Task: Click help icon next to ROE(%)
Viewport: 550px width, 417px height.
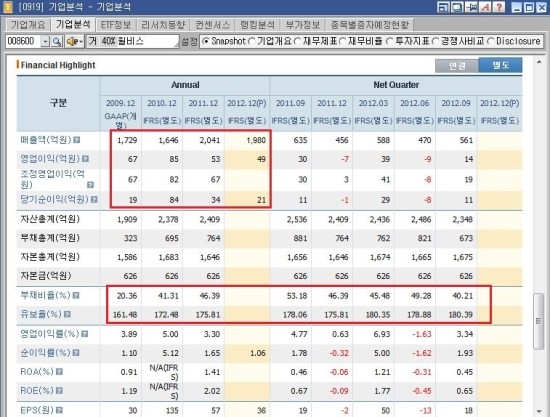Action: [59, 390]
